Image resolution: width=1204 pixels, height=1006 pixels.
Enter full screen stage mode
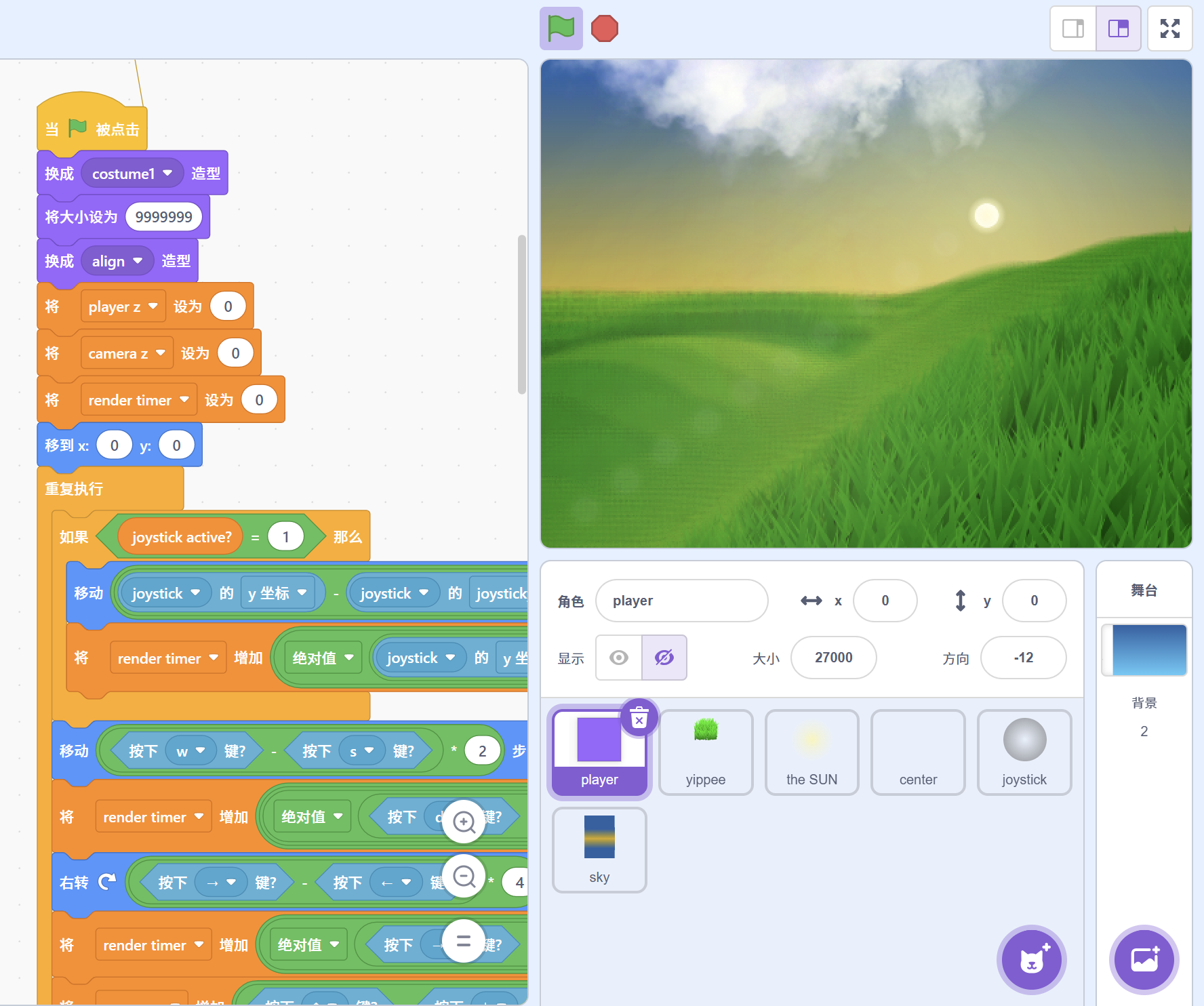[1170, 28]
